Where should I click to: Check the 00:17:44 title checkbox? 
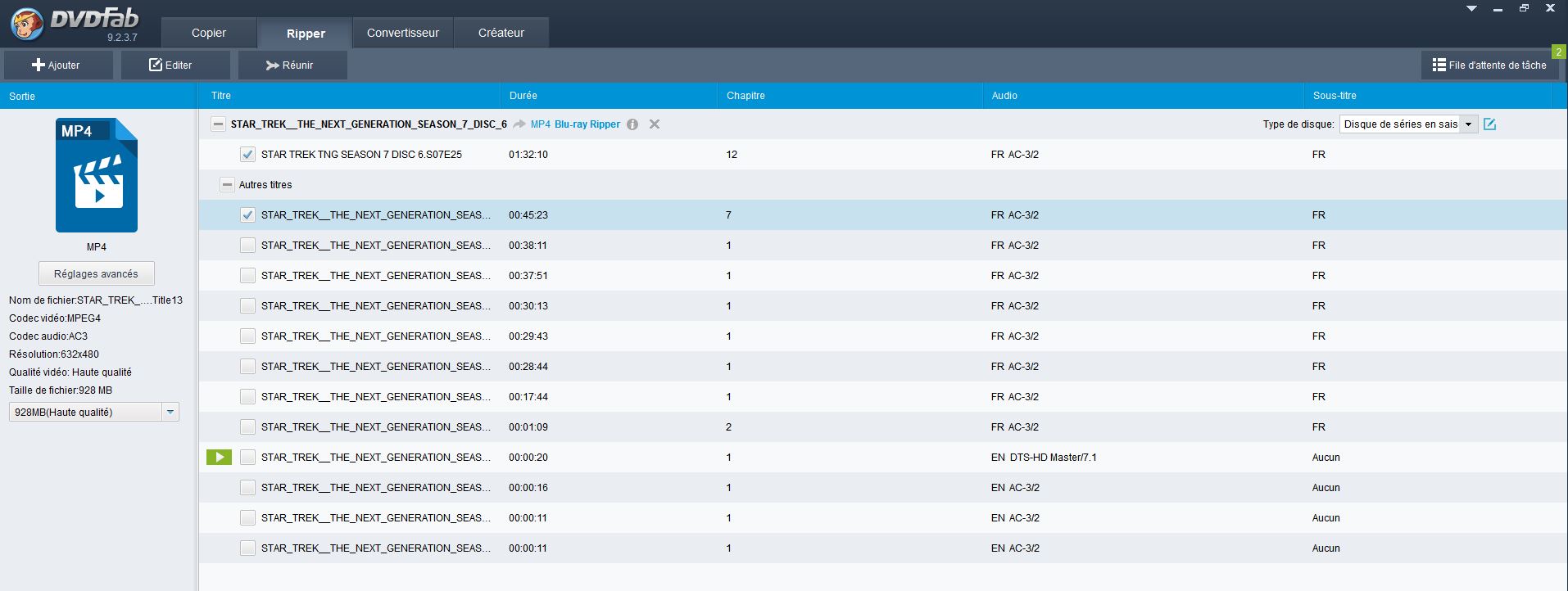pos(247,397)
